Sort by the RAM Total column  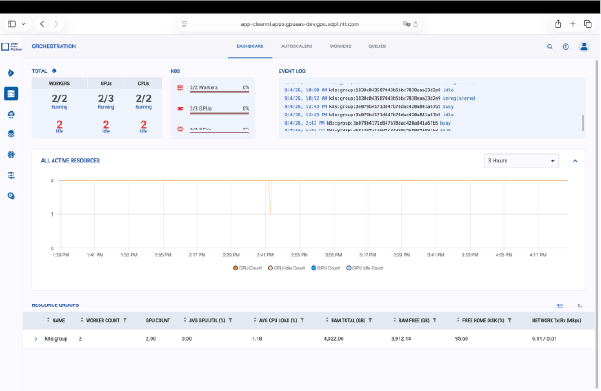click(x=327, y=320)
